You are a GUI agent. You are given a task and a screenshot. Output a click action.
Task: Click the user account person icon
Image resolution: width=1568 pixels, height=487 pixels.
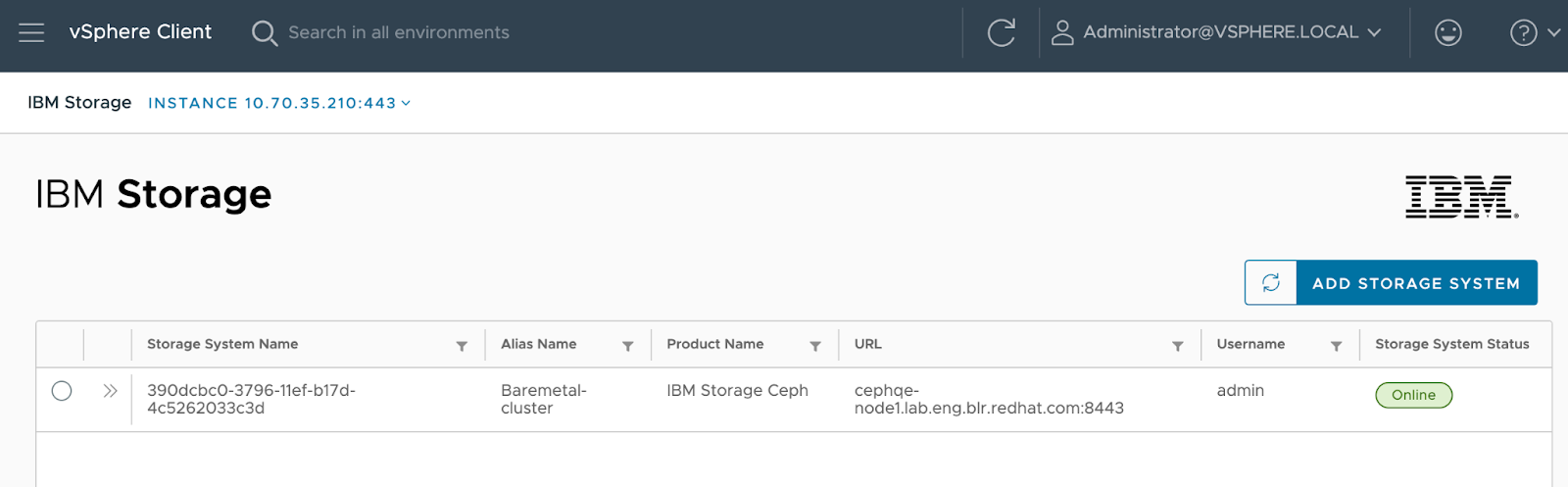click(x=1061, y=32)
